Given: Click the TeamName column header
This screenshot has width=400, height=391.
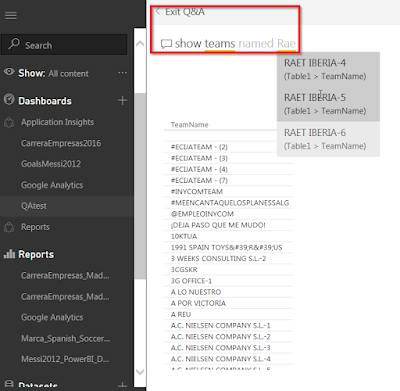Looking at the screenshot, I should (x=190, y=125).
